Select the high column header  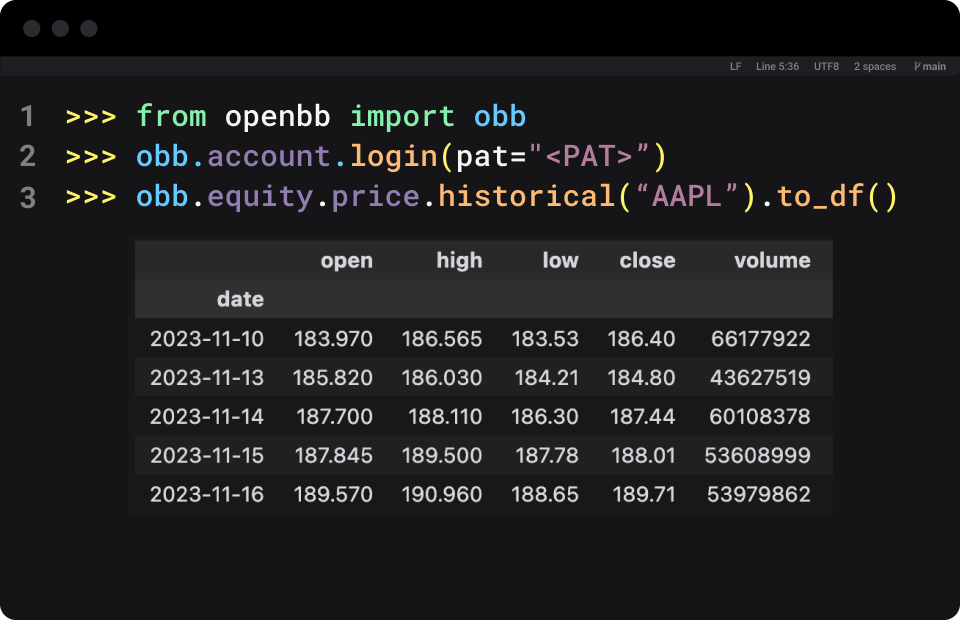click(459, 260)
